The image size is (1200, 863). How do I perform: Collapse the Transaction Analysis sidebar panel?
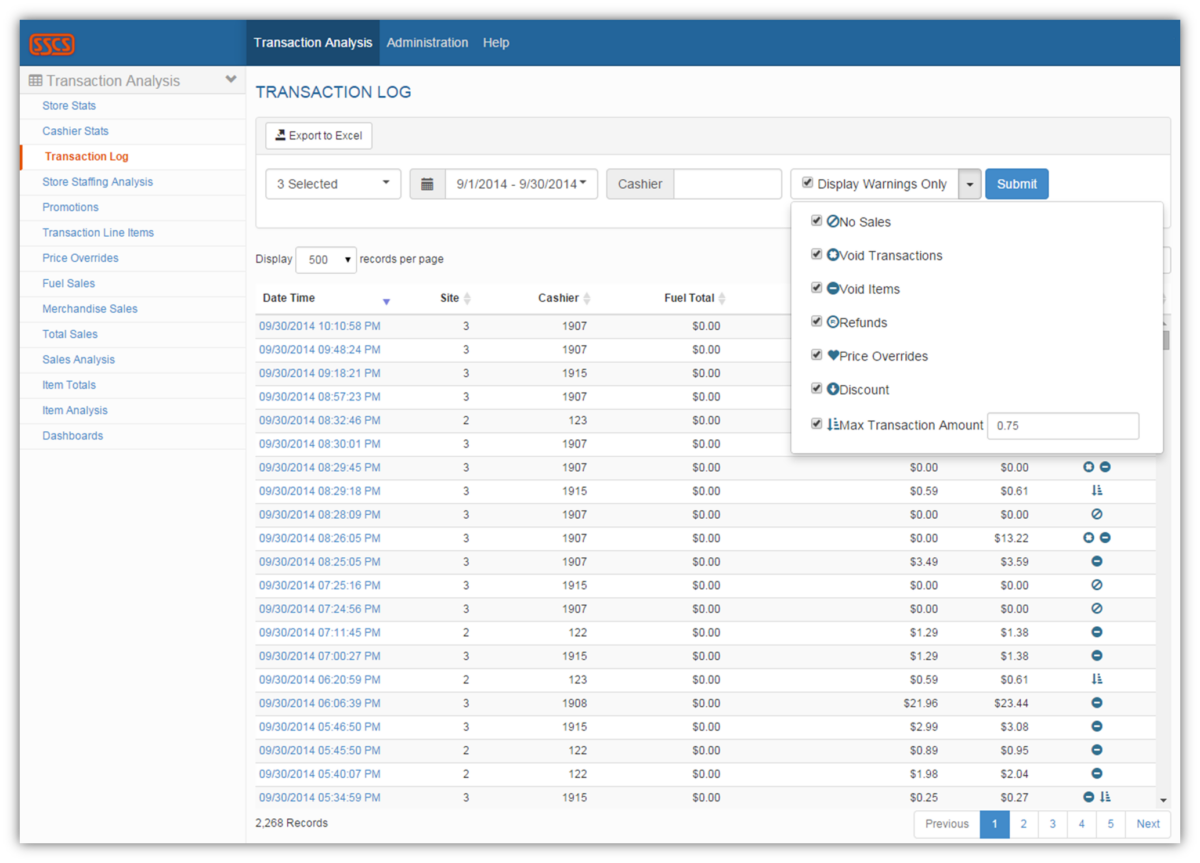click(231, 79)
